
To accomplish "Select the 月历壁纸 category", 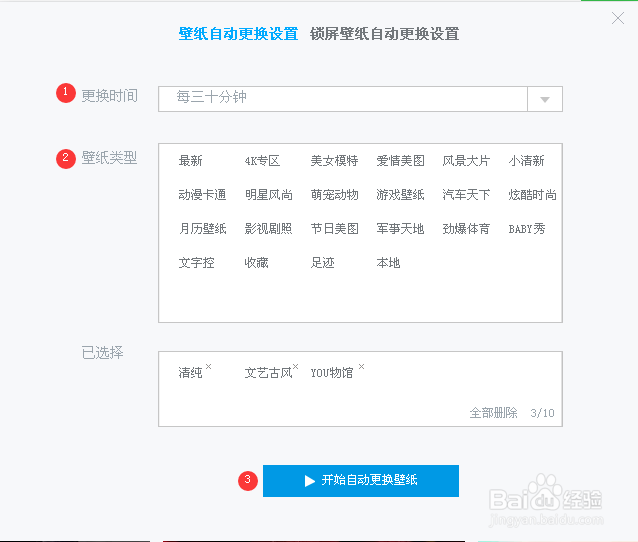I will [202, 229].
